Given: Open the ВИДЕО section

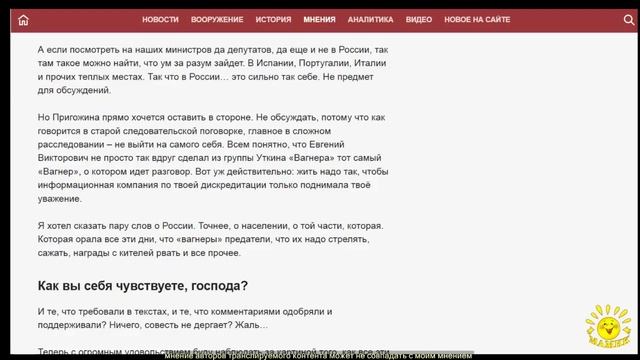Looking at the screenshot, I should [419, 20].
